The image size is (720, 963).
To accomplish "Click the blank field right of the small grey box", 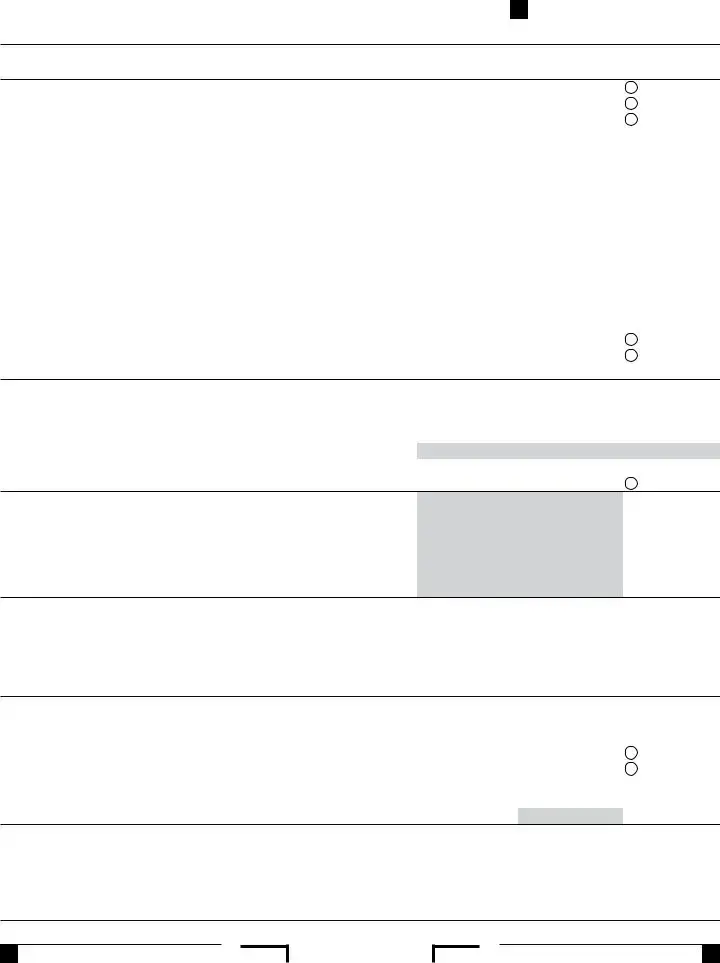I will 671,816.
